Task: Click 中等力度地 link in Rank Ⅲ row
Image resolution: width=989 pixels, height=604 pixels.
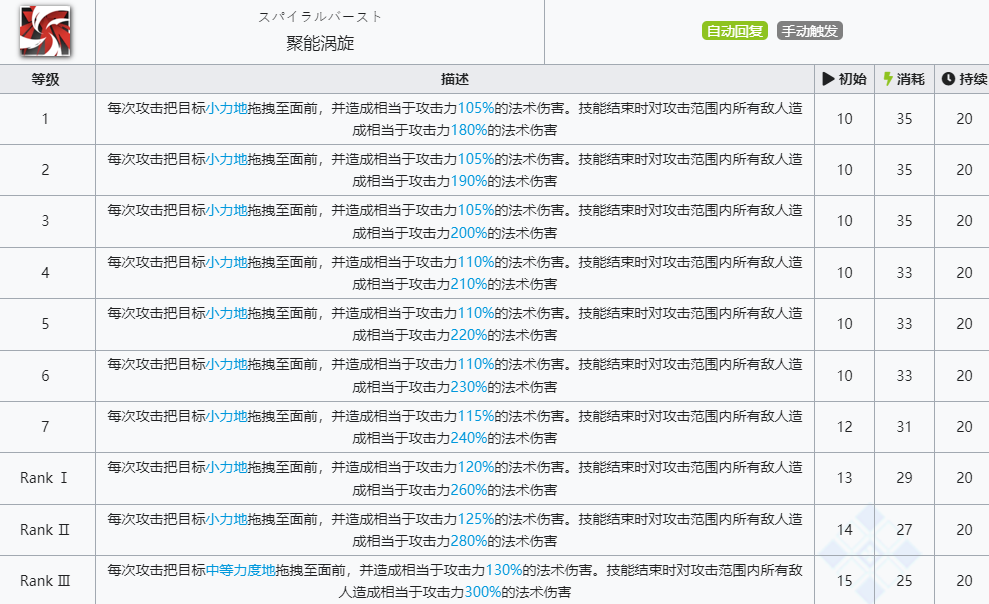Action: click(x=240, y=570)
